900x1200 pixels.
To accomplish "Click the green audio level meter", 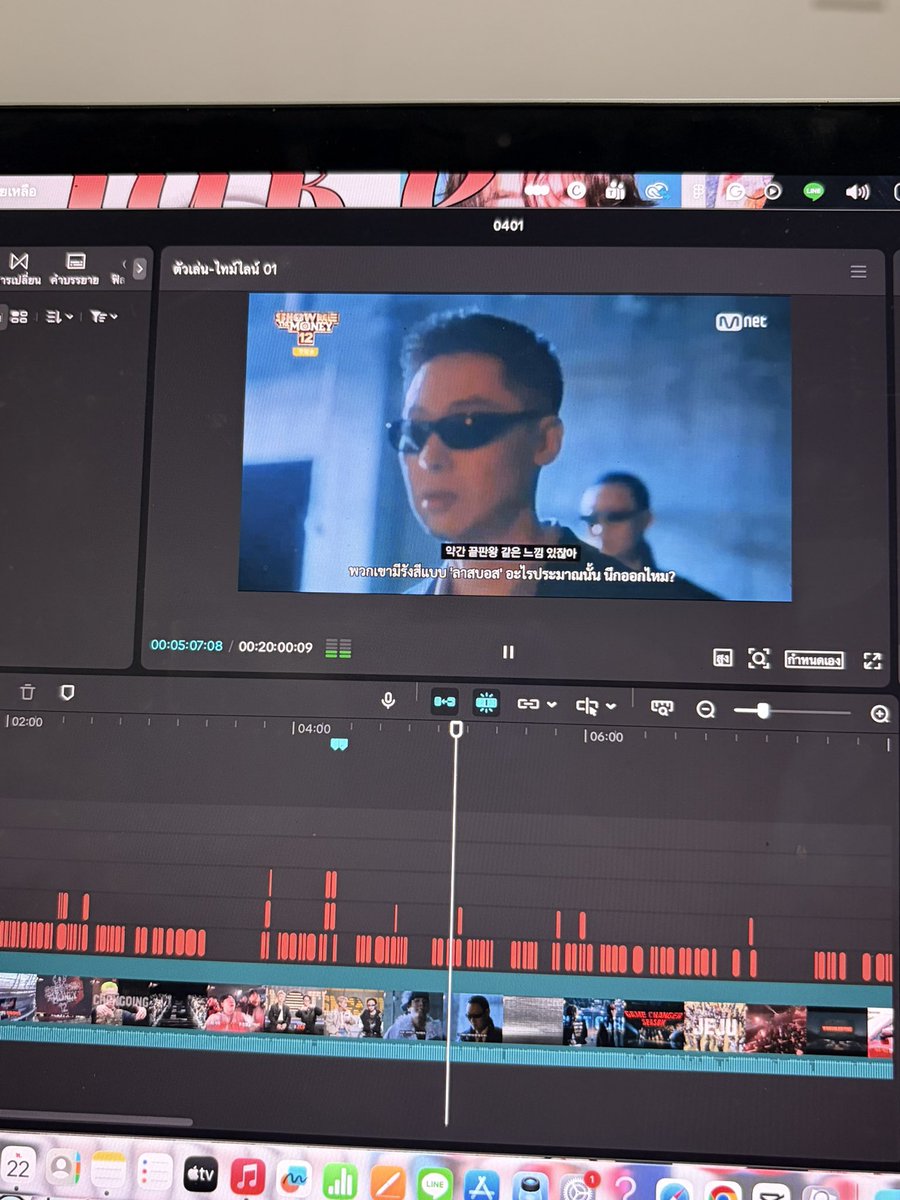I will click(338, 649).
